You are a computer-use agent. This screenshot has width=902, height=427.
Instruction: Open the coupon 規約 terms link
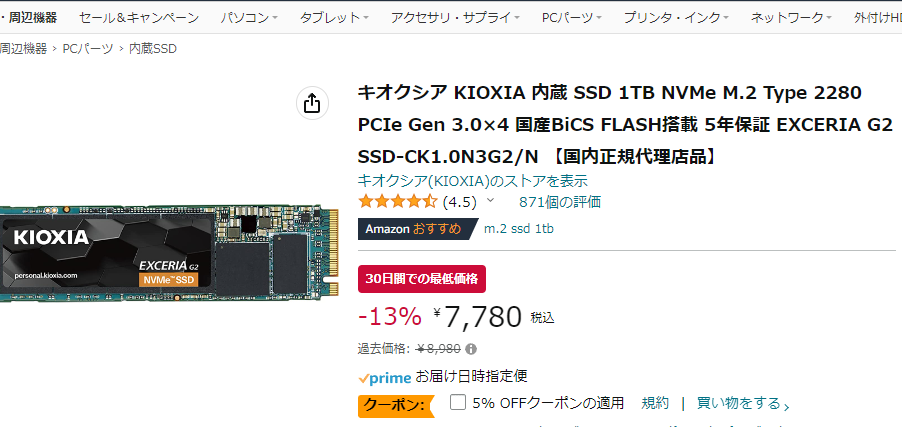click(x=655, y=403)
